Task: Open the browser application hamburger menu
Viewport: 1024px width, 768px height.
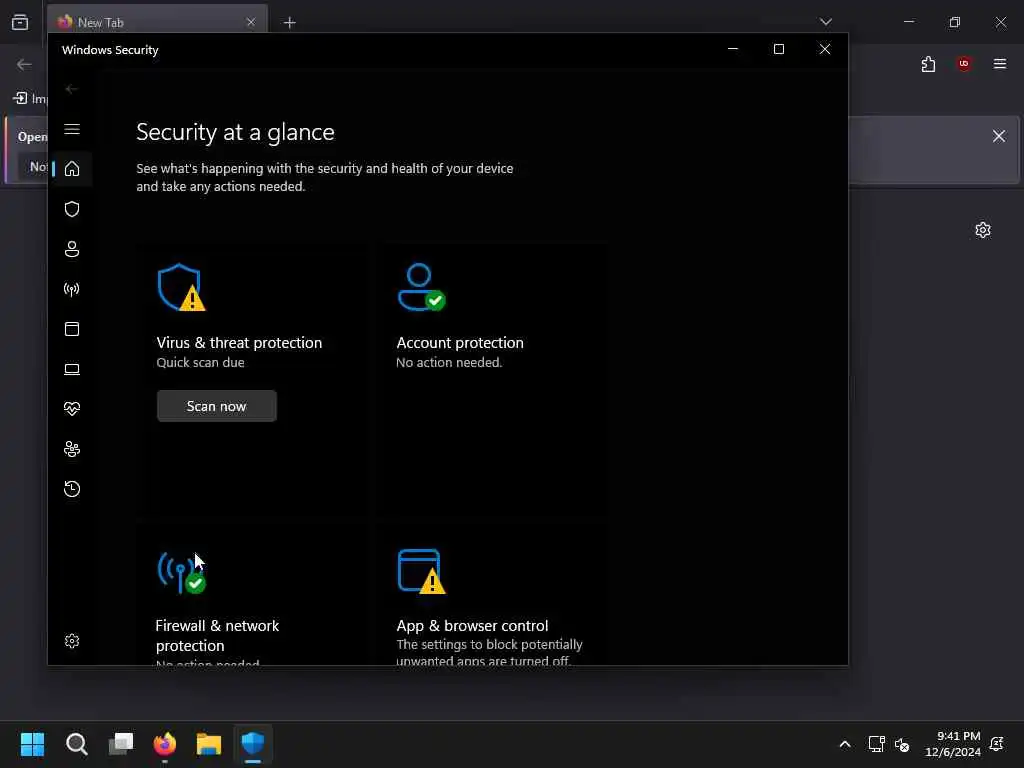Action: [1000, 63]
